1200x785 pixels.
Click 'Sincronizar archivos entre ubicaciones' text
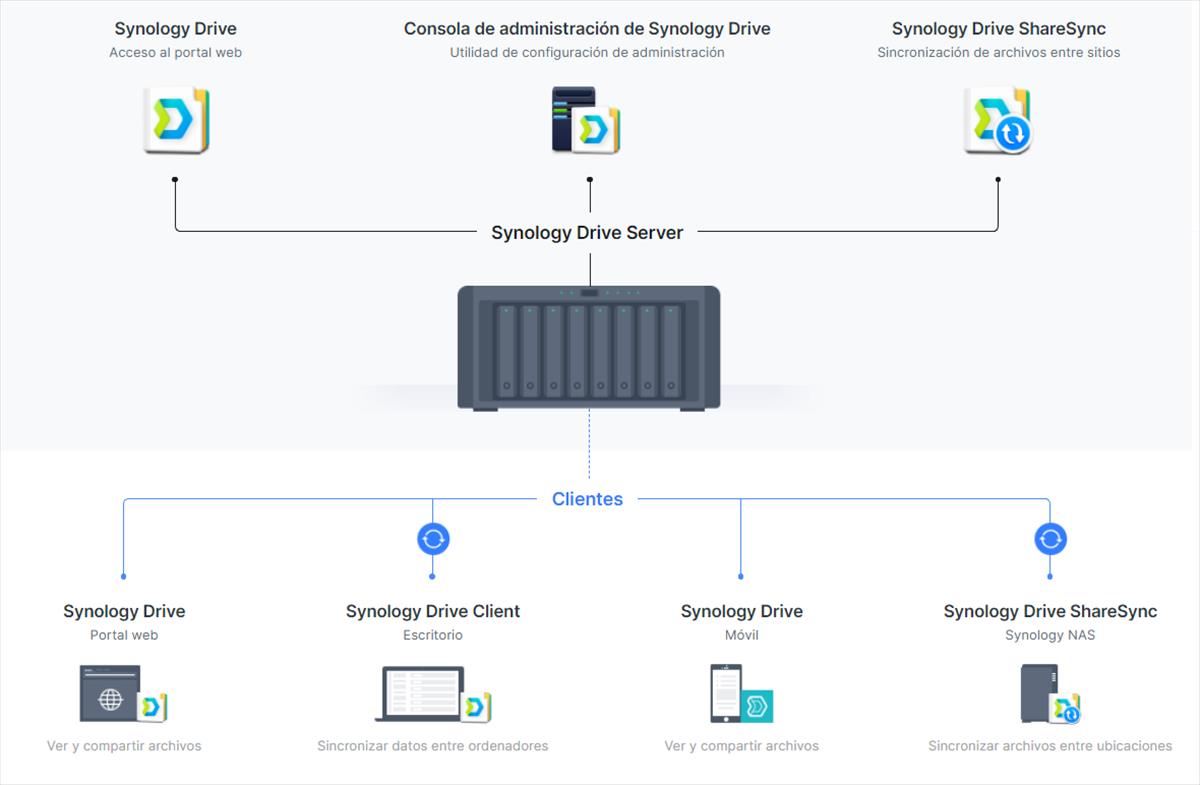coord(1050,746)
